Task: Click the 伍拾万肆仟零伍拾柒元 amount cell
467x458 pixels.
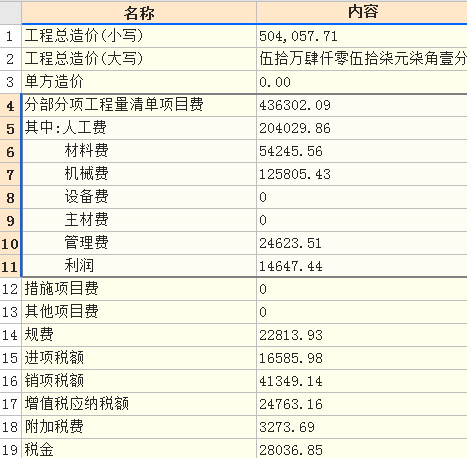Action: coord(362,59)
